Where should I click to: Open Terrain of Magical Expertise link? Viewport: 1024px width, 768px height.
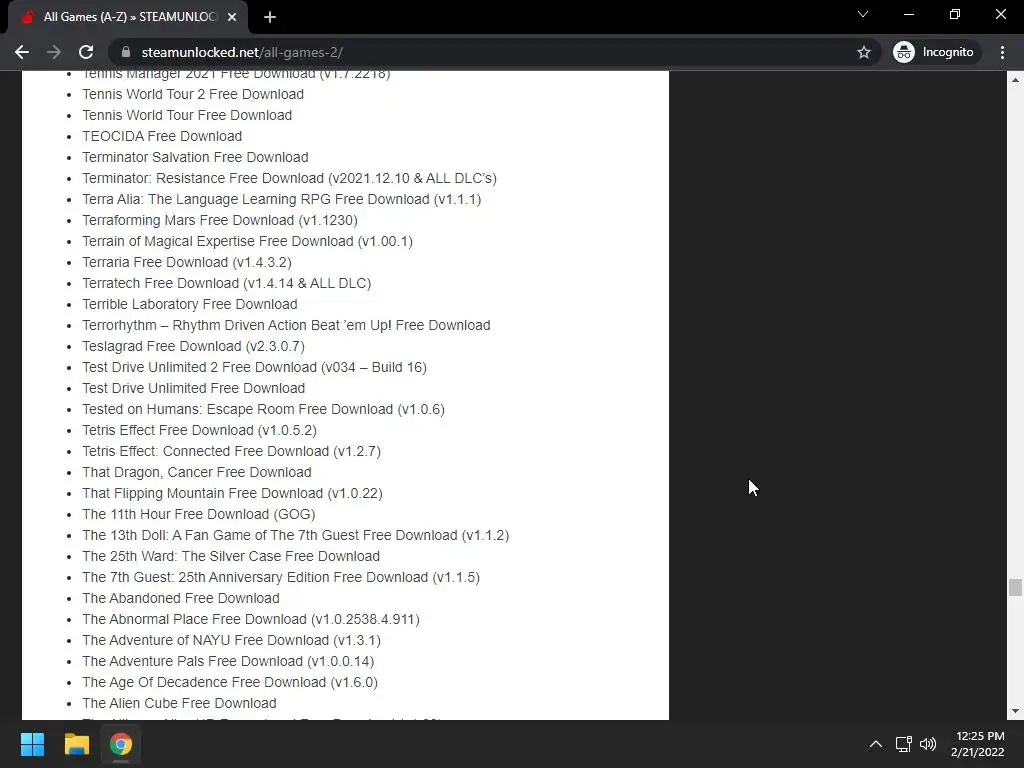[x=248, y=241]
